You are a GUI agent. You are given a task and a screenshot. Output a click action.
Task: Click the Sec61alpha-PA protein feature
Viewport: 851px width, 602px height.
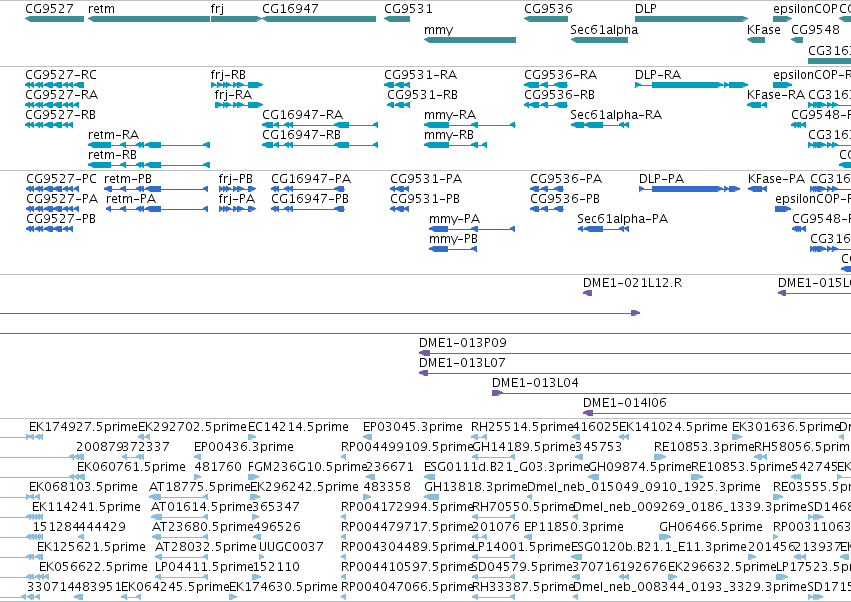tap(603, 229)
